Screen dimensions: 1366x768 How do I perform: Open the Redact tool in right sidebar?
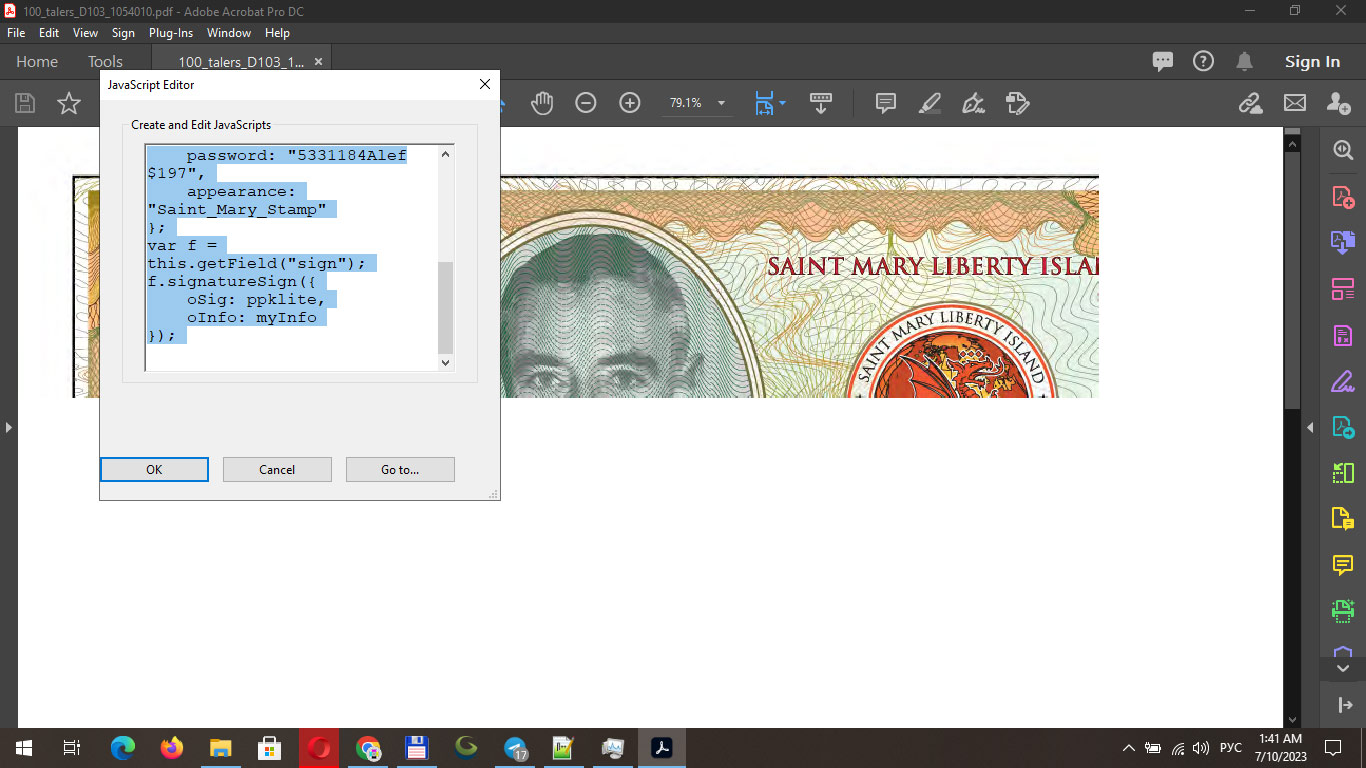click(x=1343, y=335)
